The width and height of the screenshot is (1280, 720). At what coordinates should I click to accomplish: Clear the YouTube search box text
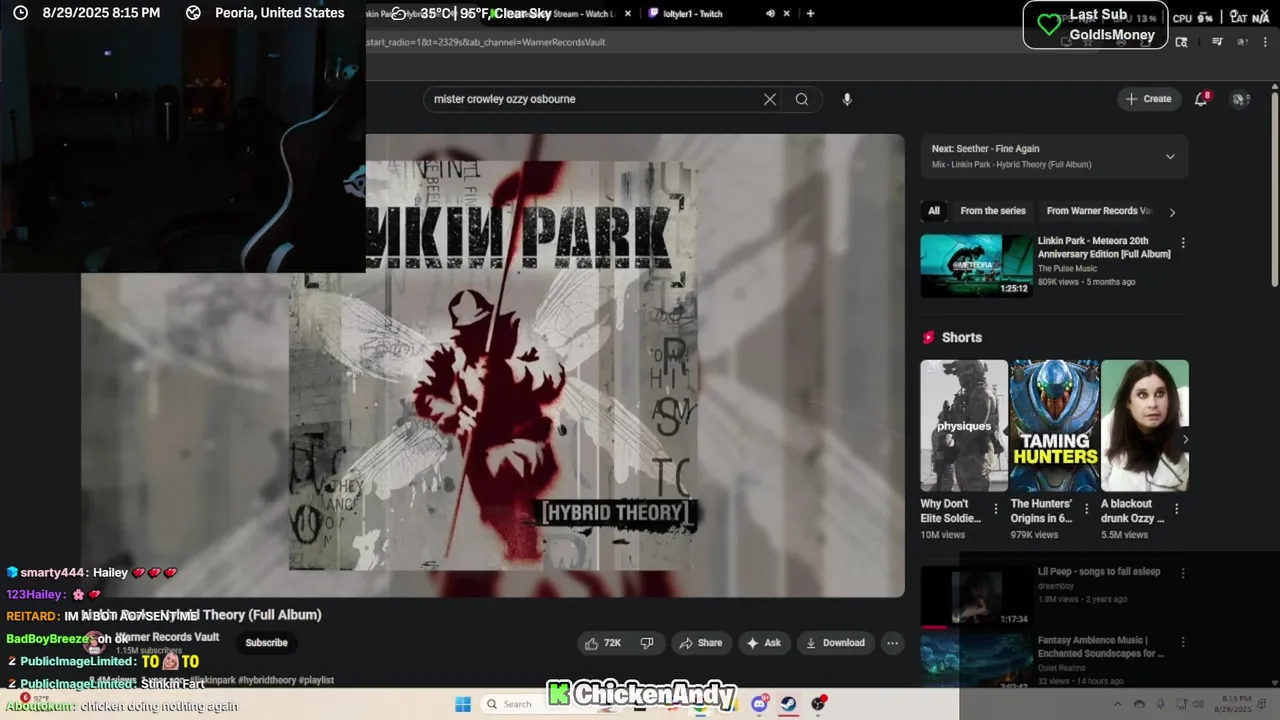click(x=770, y=99)
